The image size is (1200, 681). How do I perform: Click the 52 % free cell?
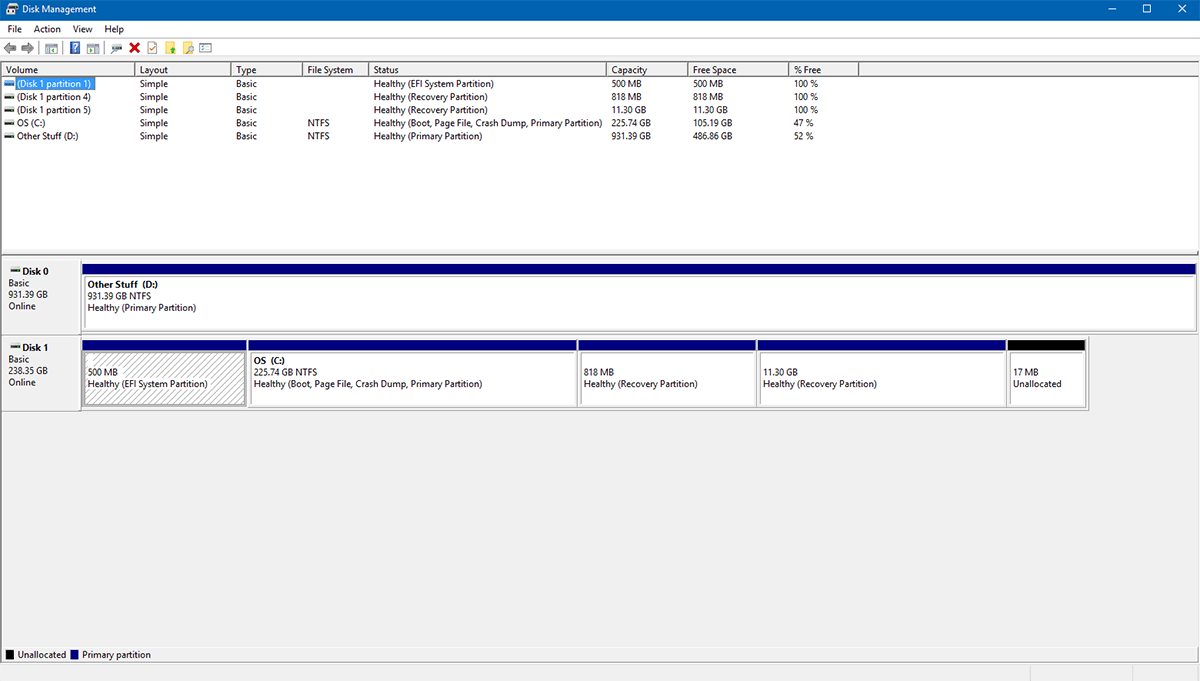click(x=803, y=136)
